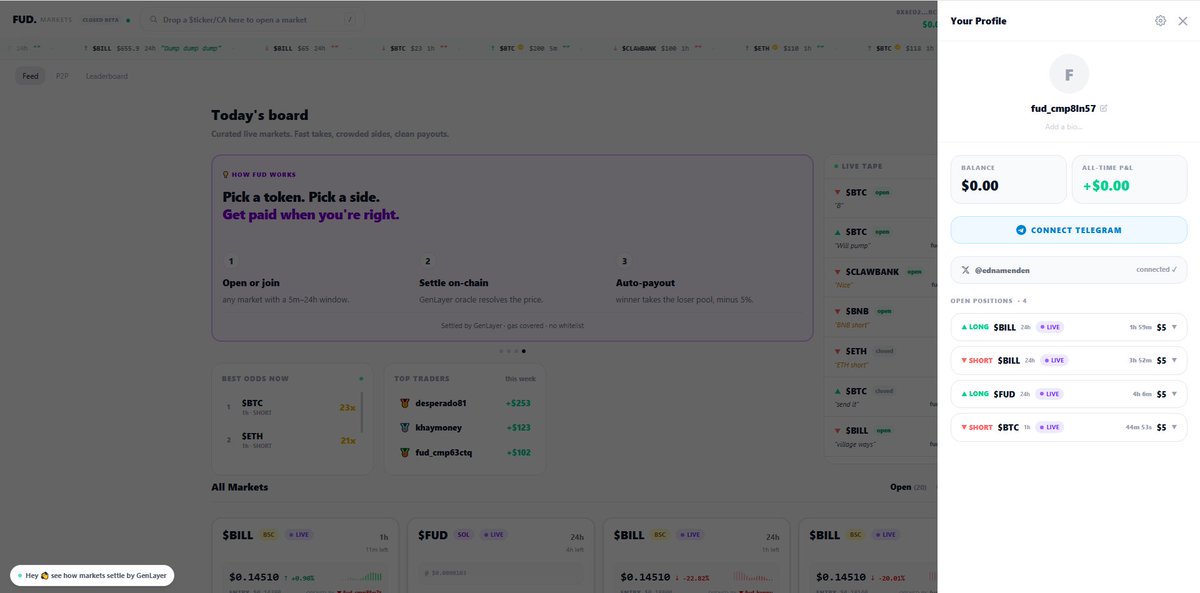Click the slash shortcut key icon
This screenshot has width=1200, height=593.
click(x=350, y=19)
